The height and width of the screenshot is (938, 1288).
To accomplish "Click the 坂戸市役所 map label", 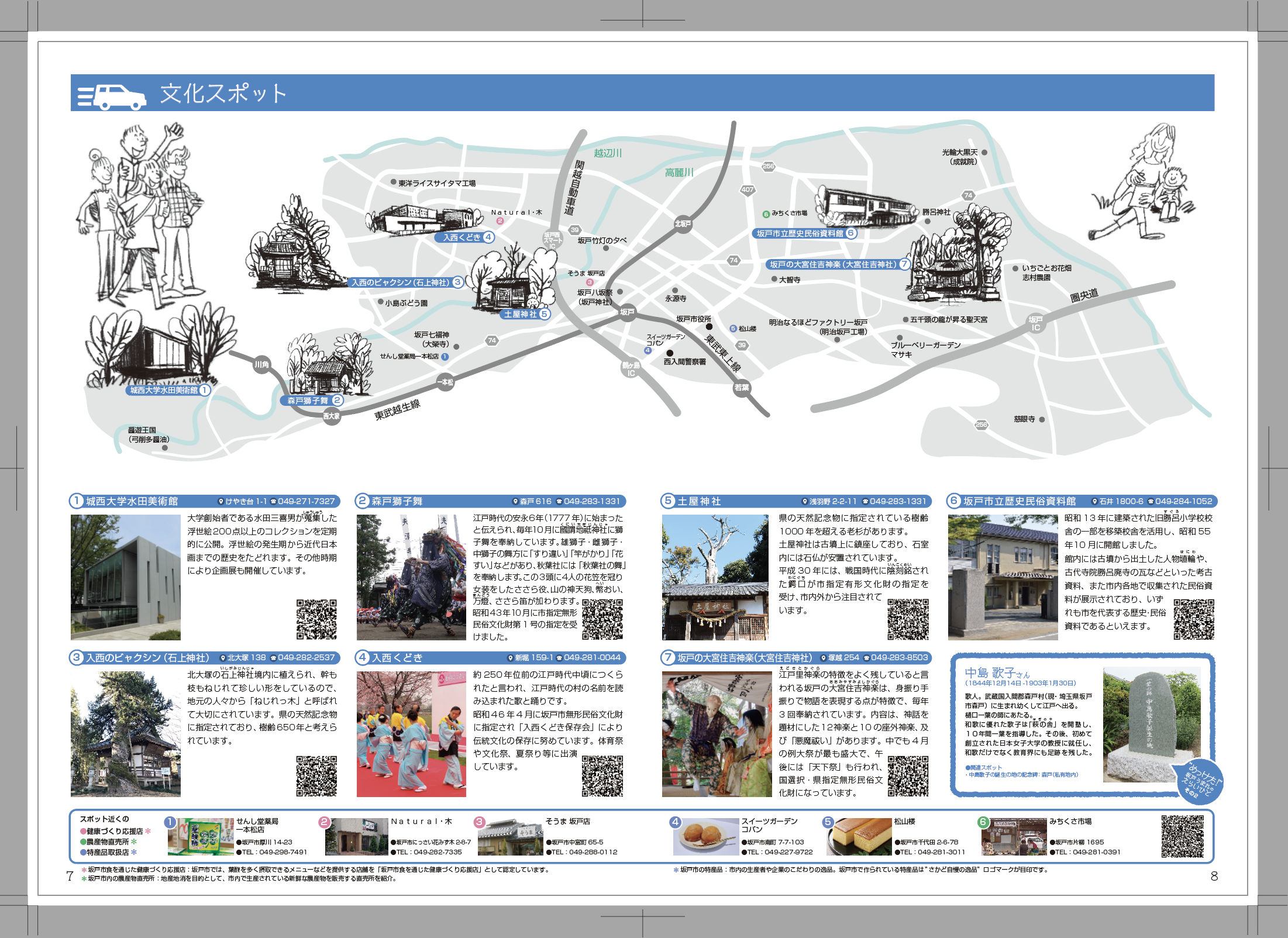I will 694,319.
